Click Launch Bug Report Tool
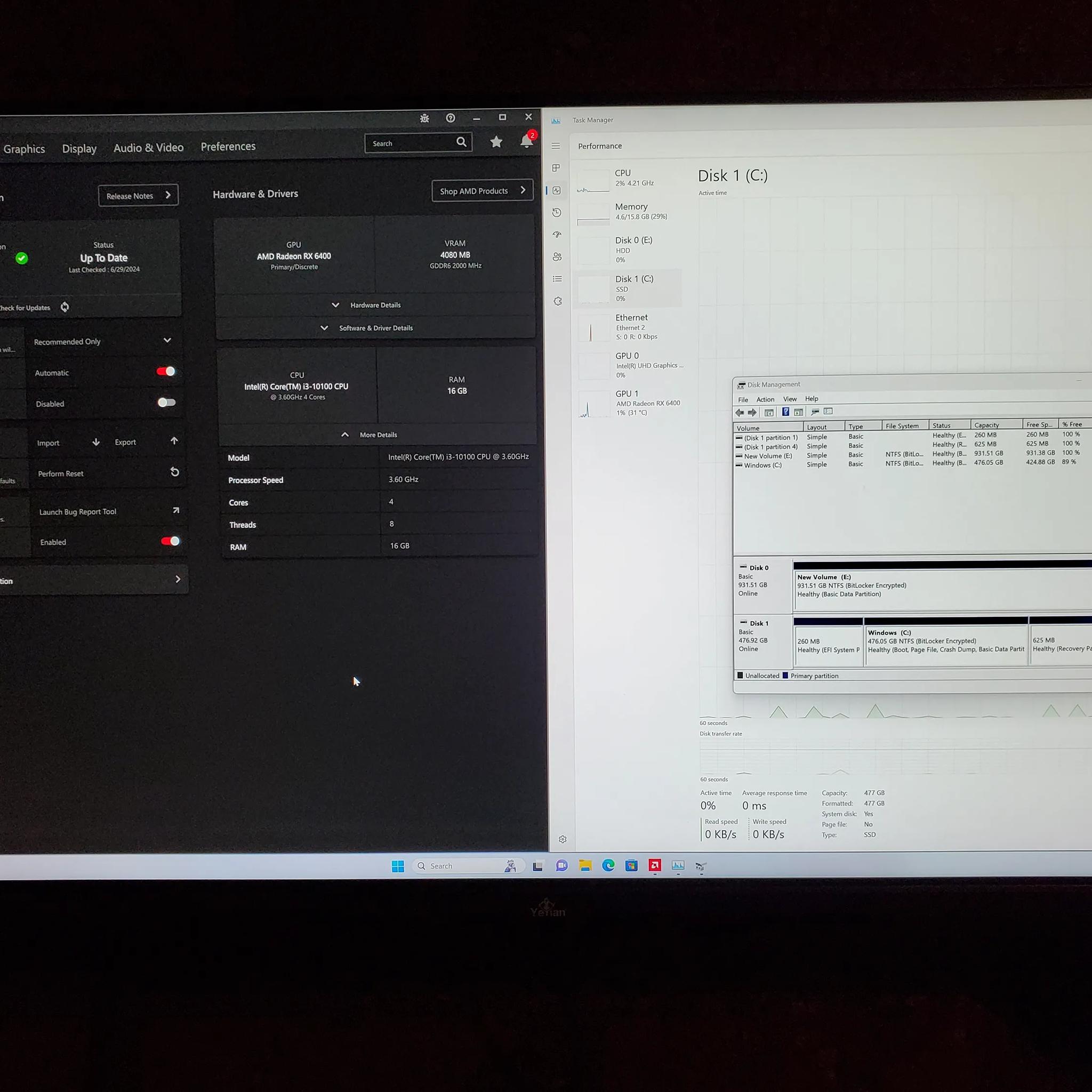1092x1092 pixels. 77,511
